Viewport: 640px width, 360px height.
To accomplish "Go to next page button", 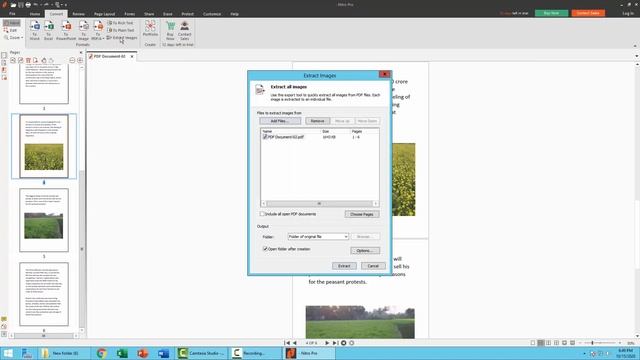I will coord(327,343).
